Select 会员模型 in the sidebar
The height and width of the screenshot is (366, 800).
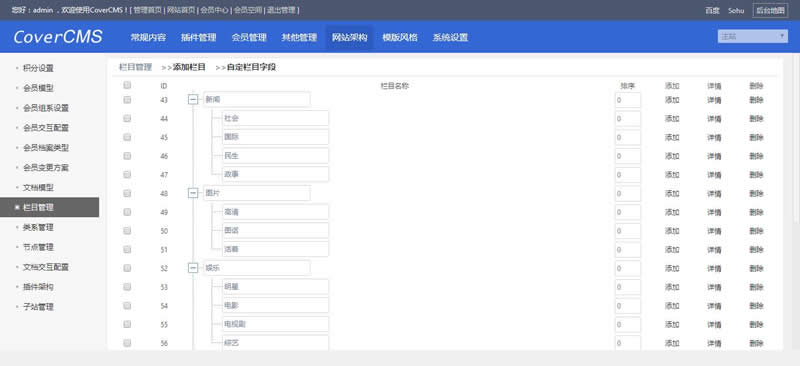click(38, 88)
